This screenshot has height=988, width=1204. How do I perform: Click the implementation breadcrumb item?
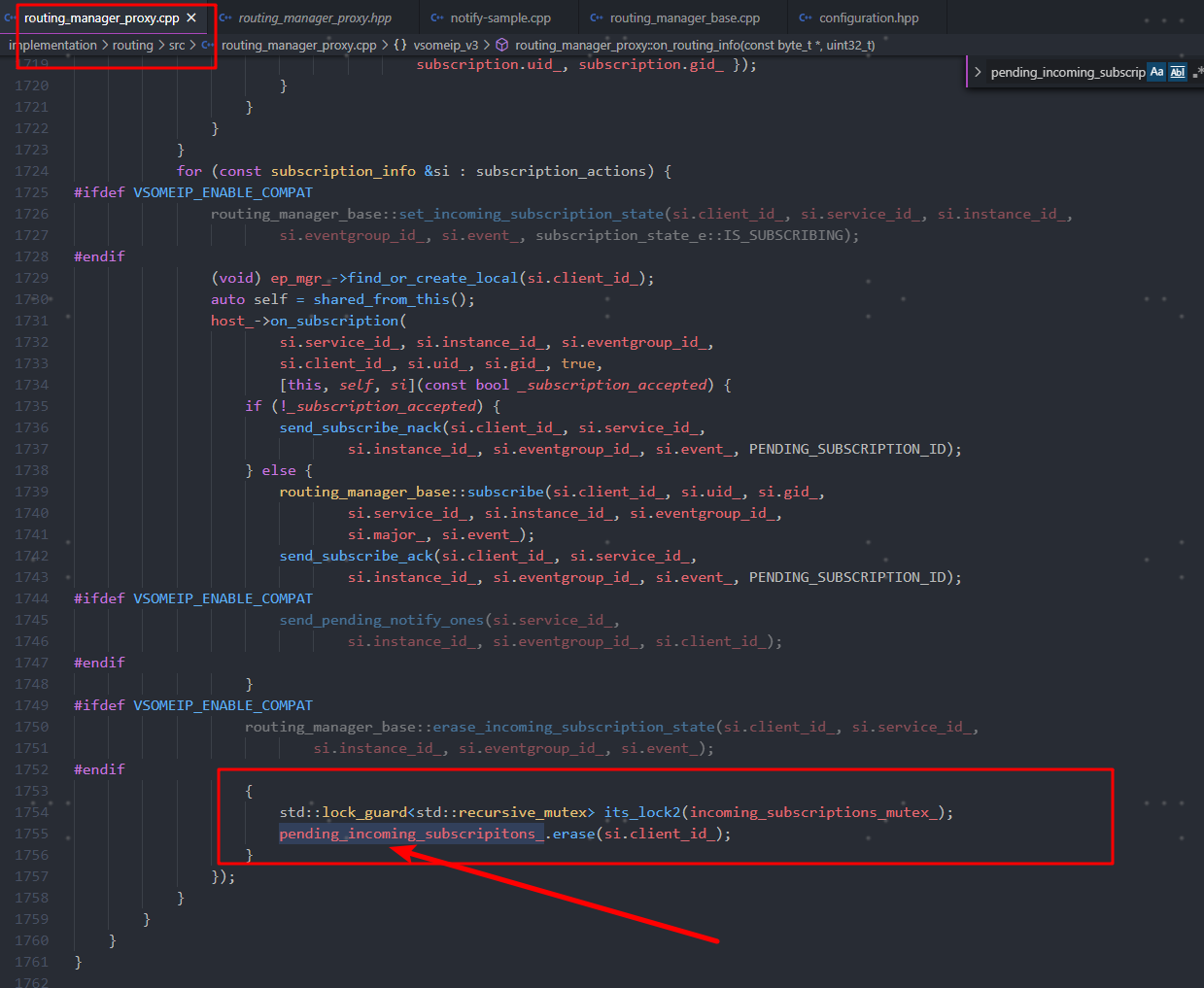[x=53, y=45]
